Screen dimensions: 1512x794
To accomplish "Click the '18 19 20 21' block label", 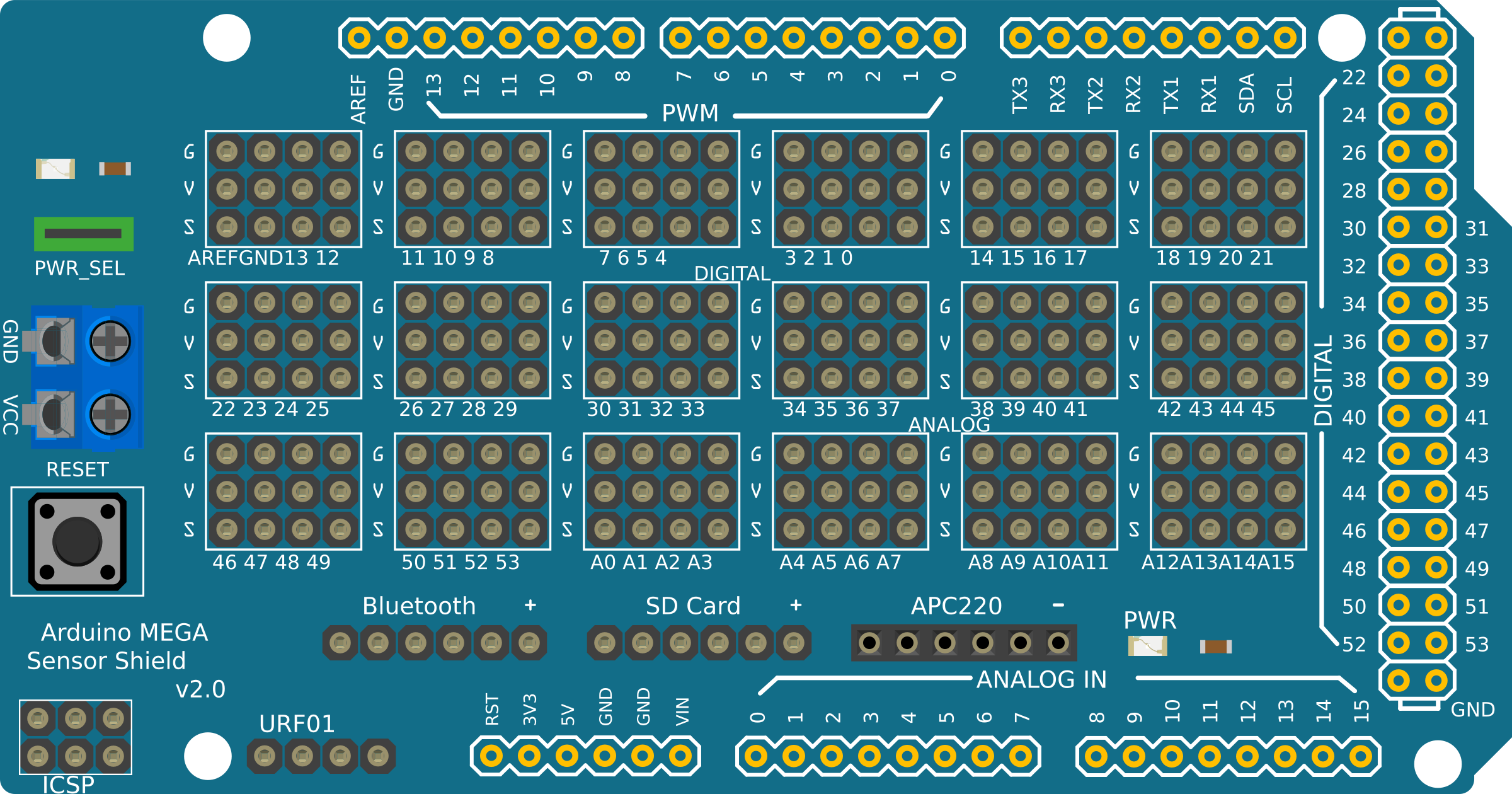I will click(x=1215, y=258).
